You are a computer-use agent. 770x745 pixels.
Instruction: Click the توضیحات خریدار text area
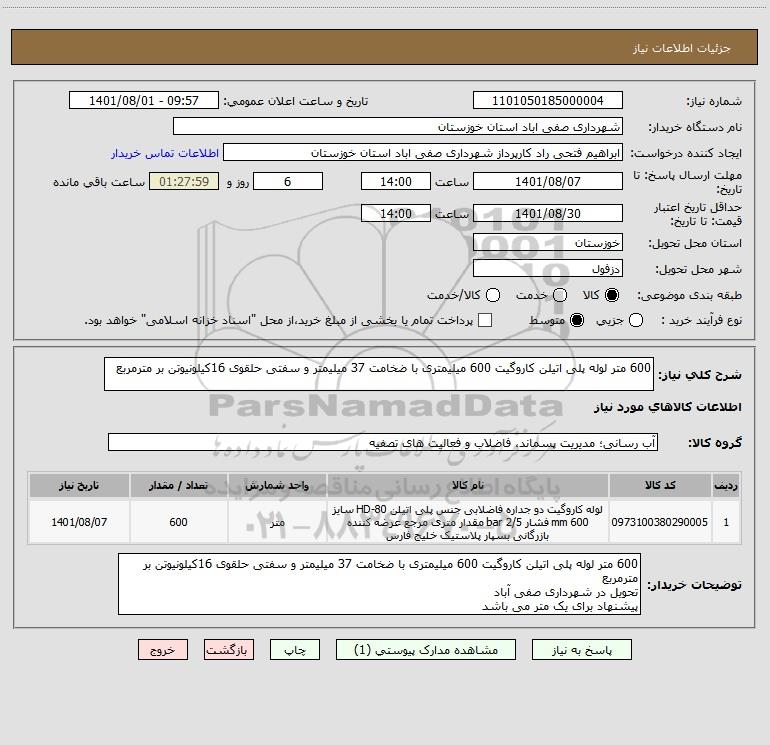(379, 584)
